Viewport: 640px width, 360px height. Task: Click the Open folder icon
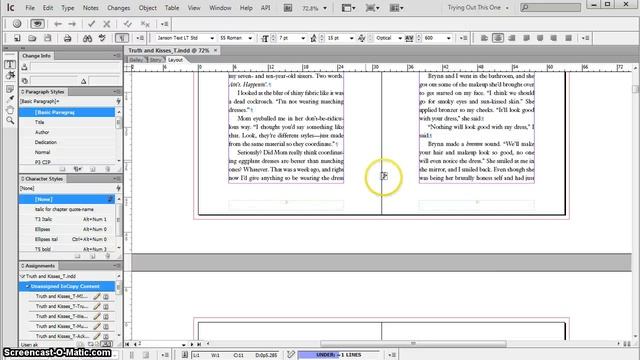[32, 38]
